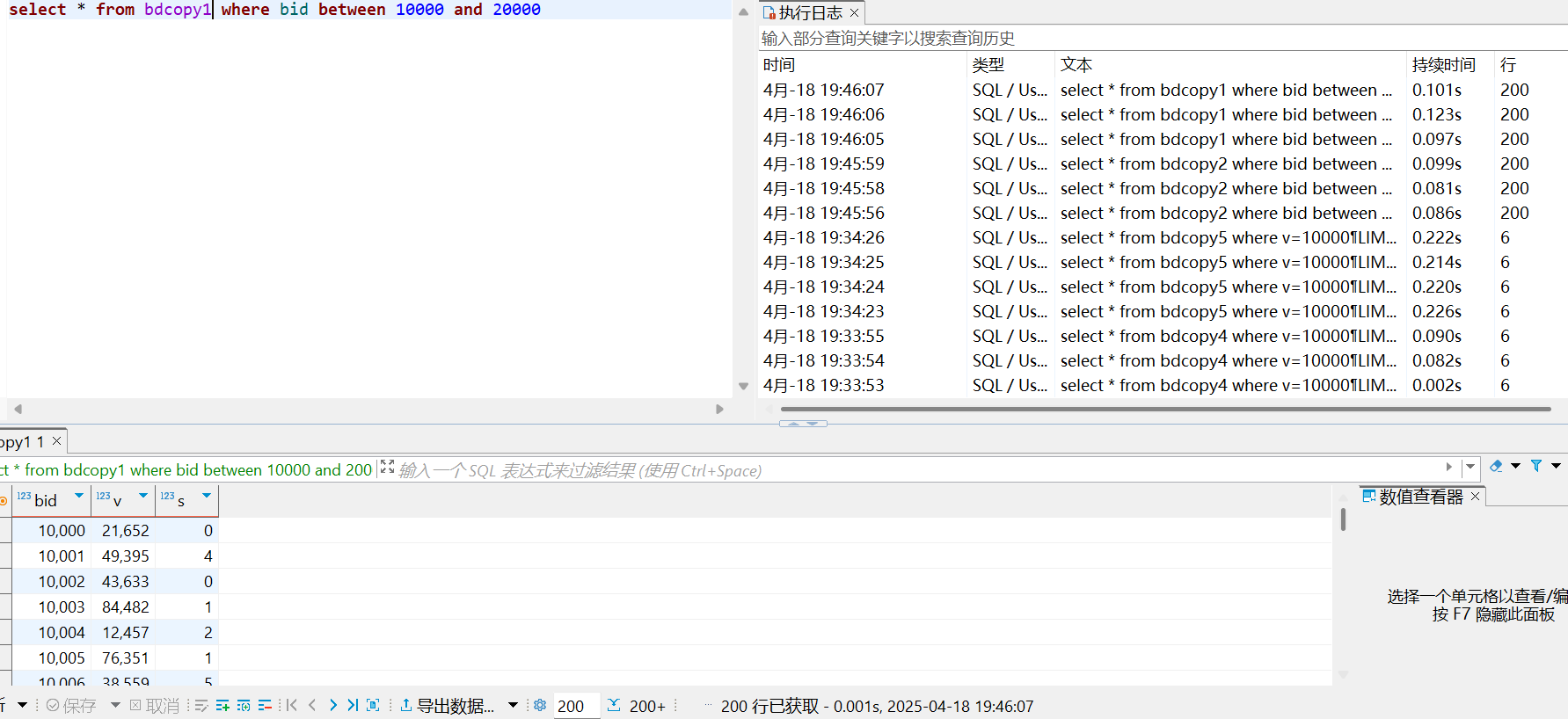This screenshot has height=719, width=1568.
Task: Click the 123 type icon on s column
Action: point(167,496)
